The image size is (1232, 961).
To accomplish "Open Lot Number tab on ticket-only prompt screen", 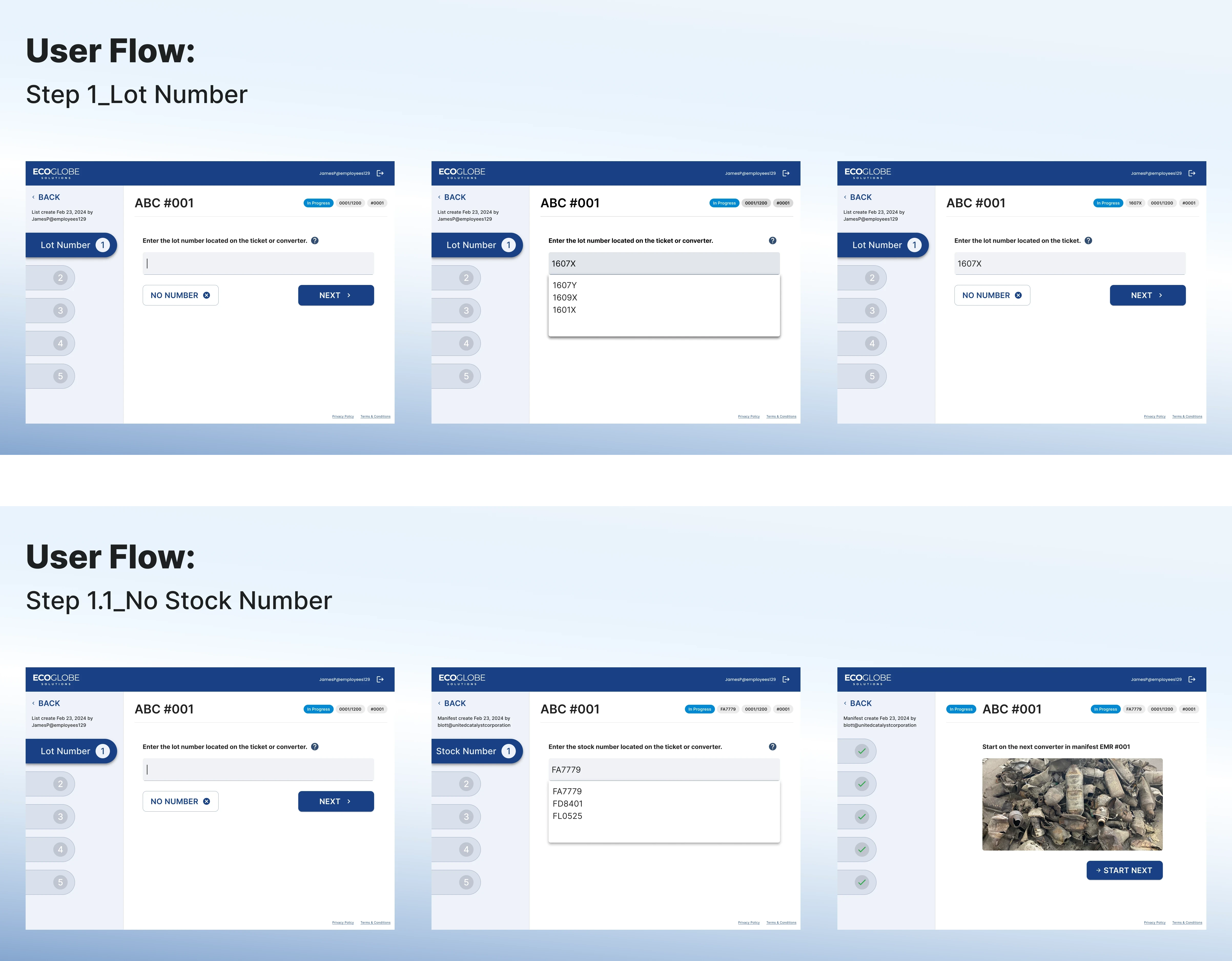I will coord(882,245).
